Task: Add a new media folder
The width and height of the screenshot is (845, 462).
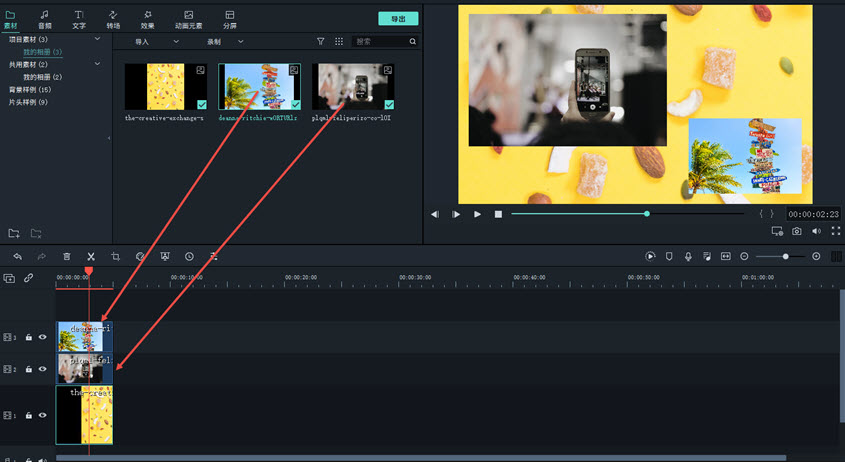Action: tap(14, 233)
